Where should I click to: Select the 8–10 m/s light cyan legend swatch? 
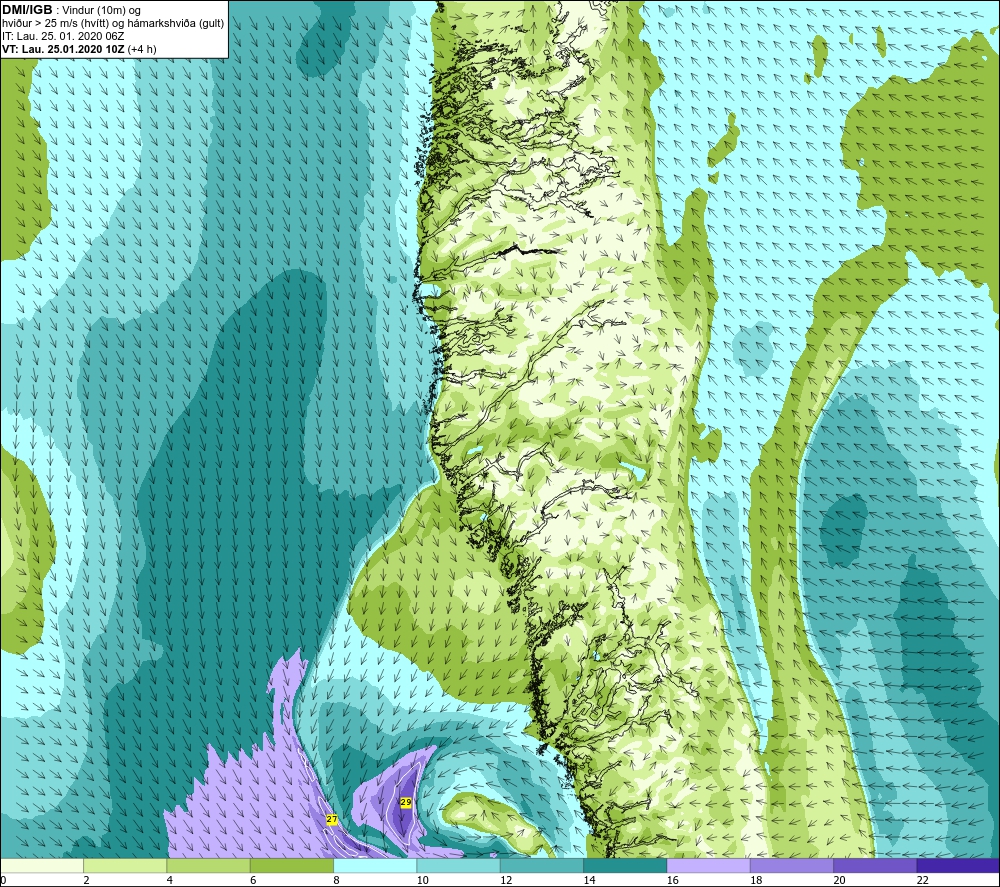[x=375, y=866]
